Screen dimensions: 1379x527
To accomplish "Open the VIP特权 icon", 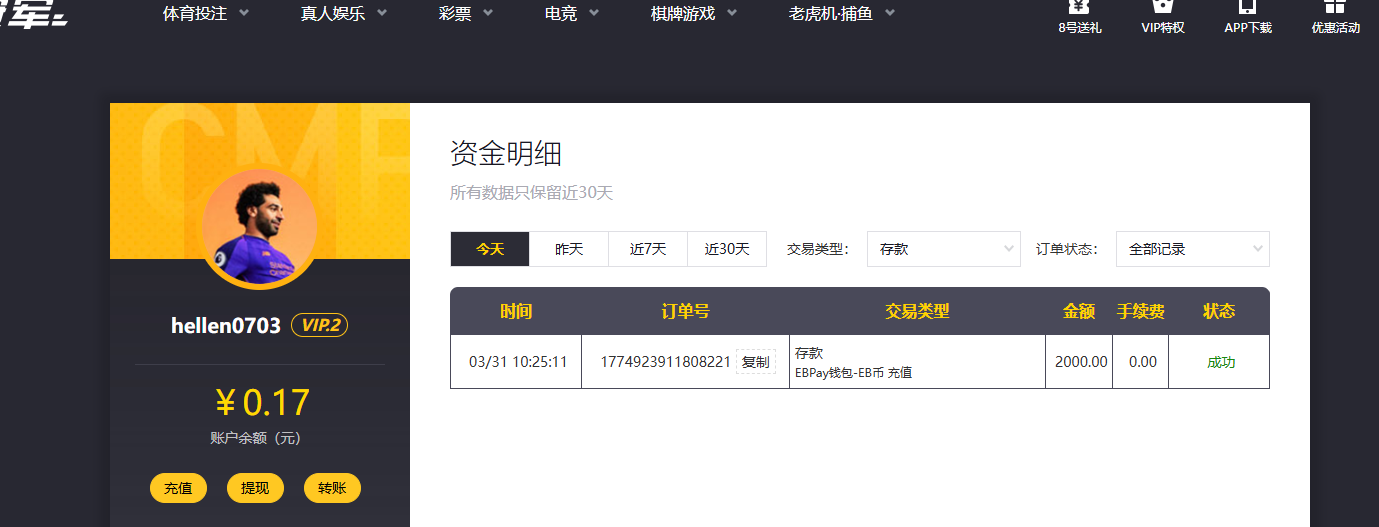I will pos(1162,6).
